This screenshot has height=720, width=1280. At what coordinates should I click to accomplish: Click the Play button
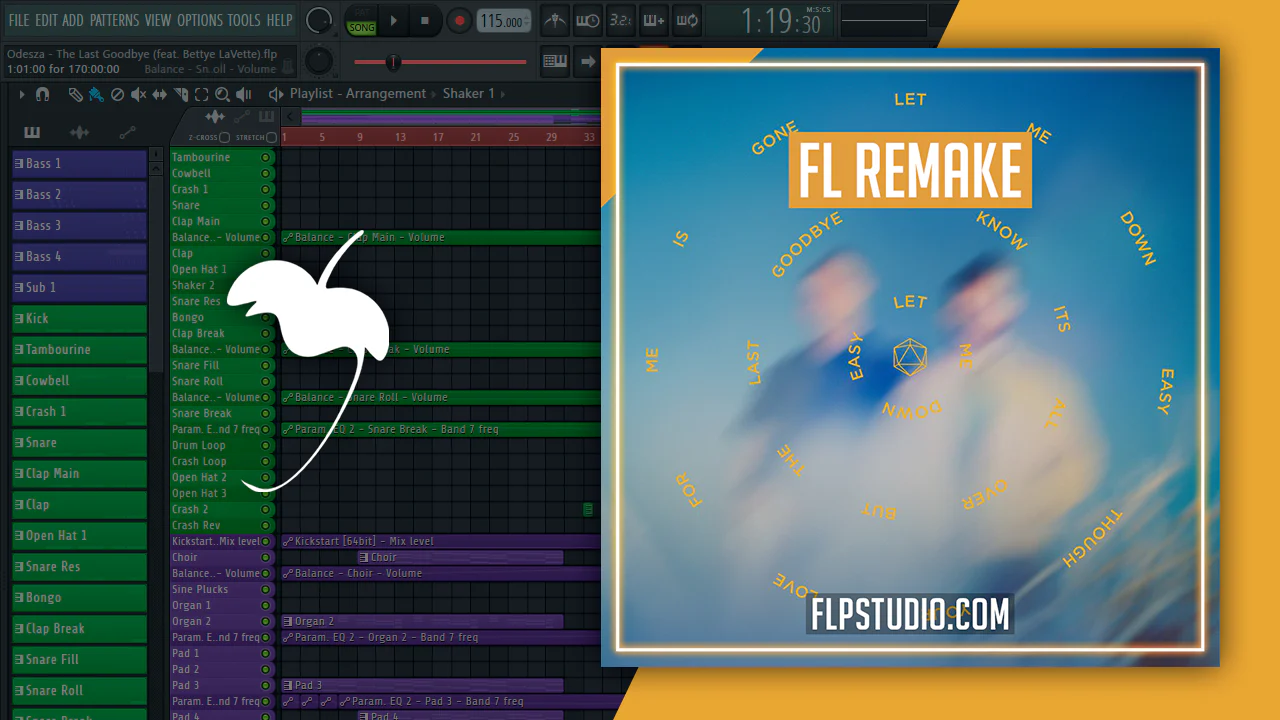pos(394,20)
